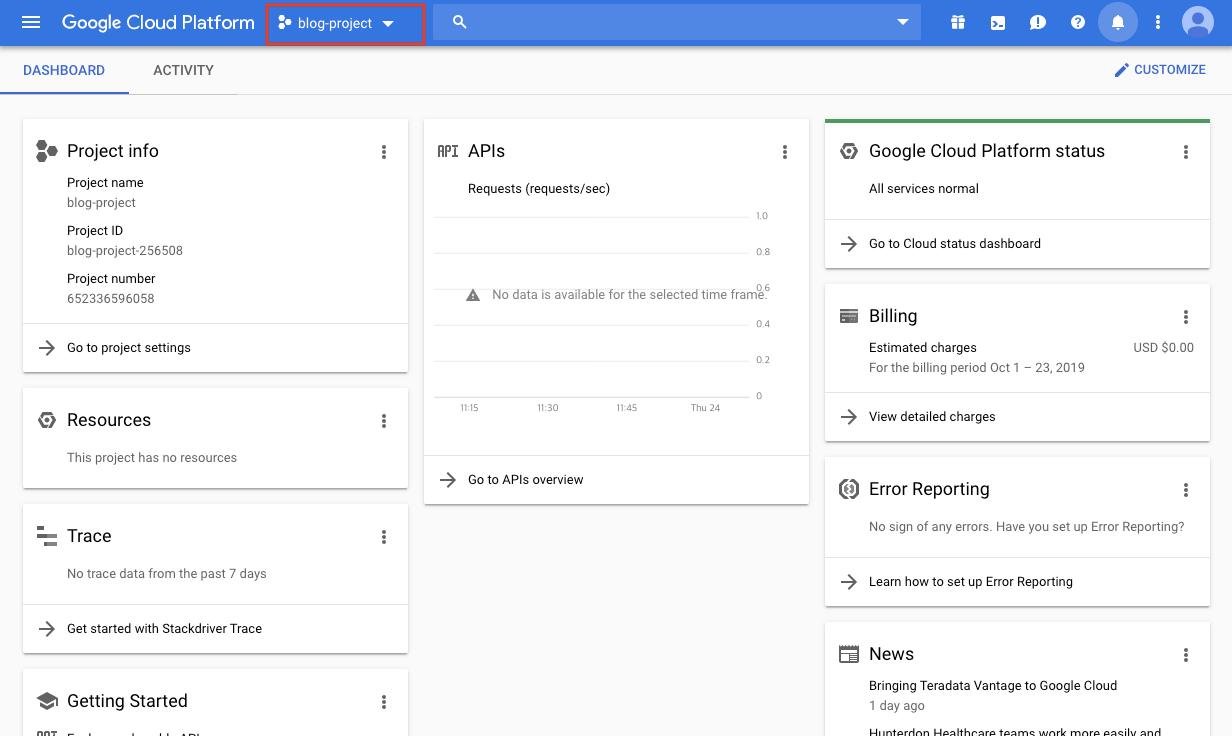The image size is (1232, 736).
Task: Switch to the Dashboard tab
Action: point(64,70)
